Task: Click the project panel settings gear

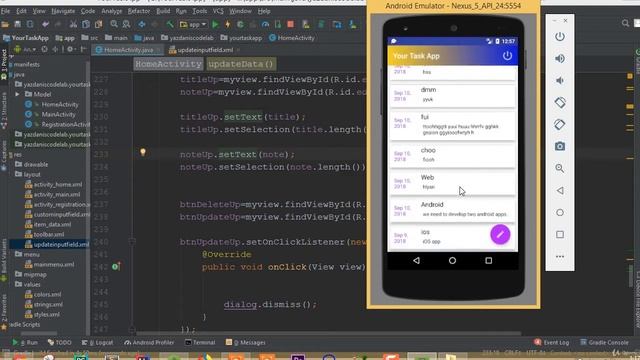Action: (x=70, y=49)
